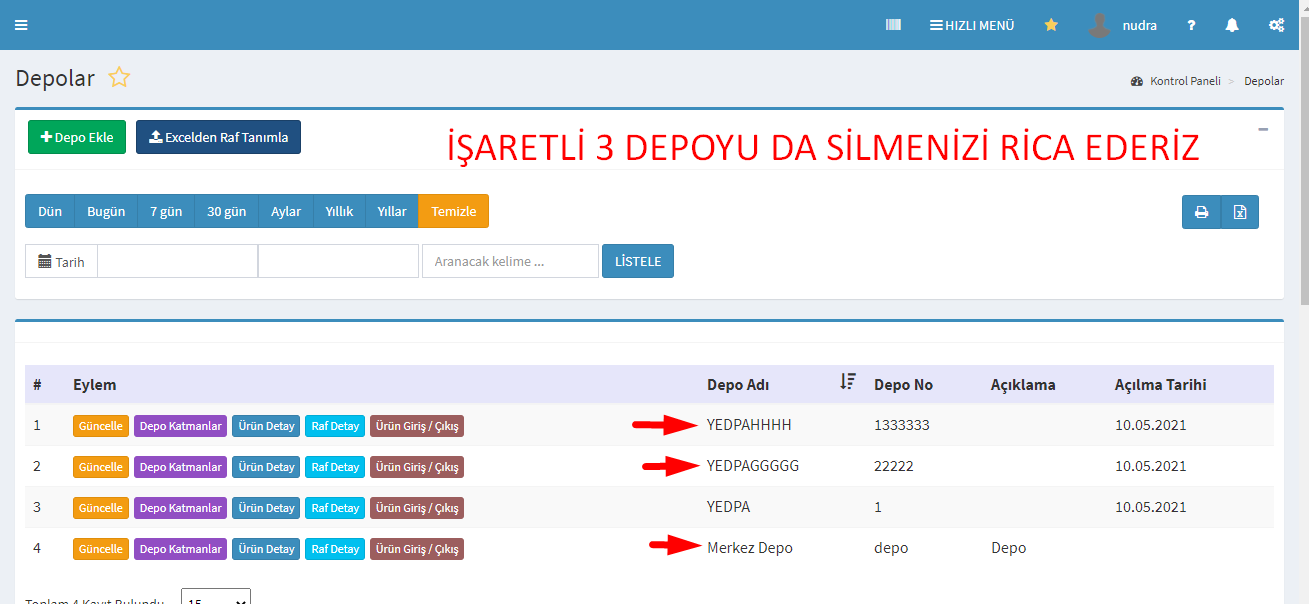Click Güncelle for YEDPAHHHH depot
Screen dimensions: 1309x604
(x=101, y=426)
